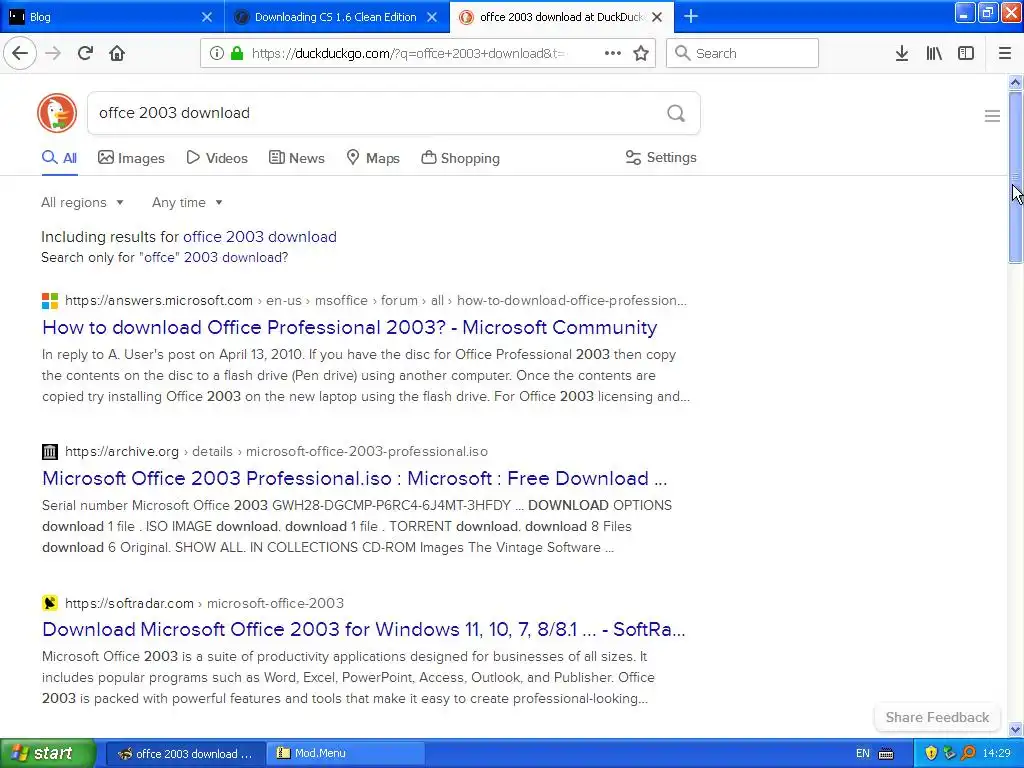This screenshot has height=768, width=1024.
Task: Click the scrollbar up arrow
Action: point(1015,82)
